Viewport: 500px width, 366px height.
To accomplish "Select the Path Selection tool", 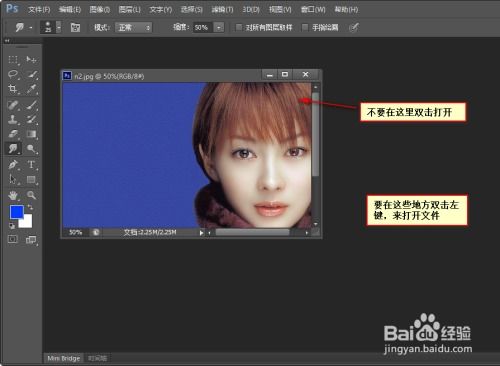I will (13, 179).
